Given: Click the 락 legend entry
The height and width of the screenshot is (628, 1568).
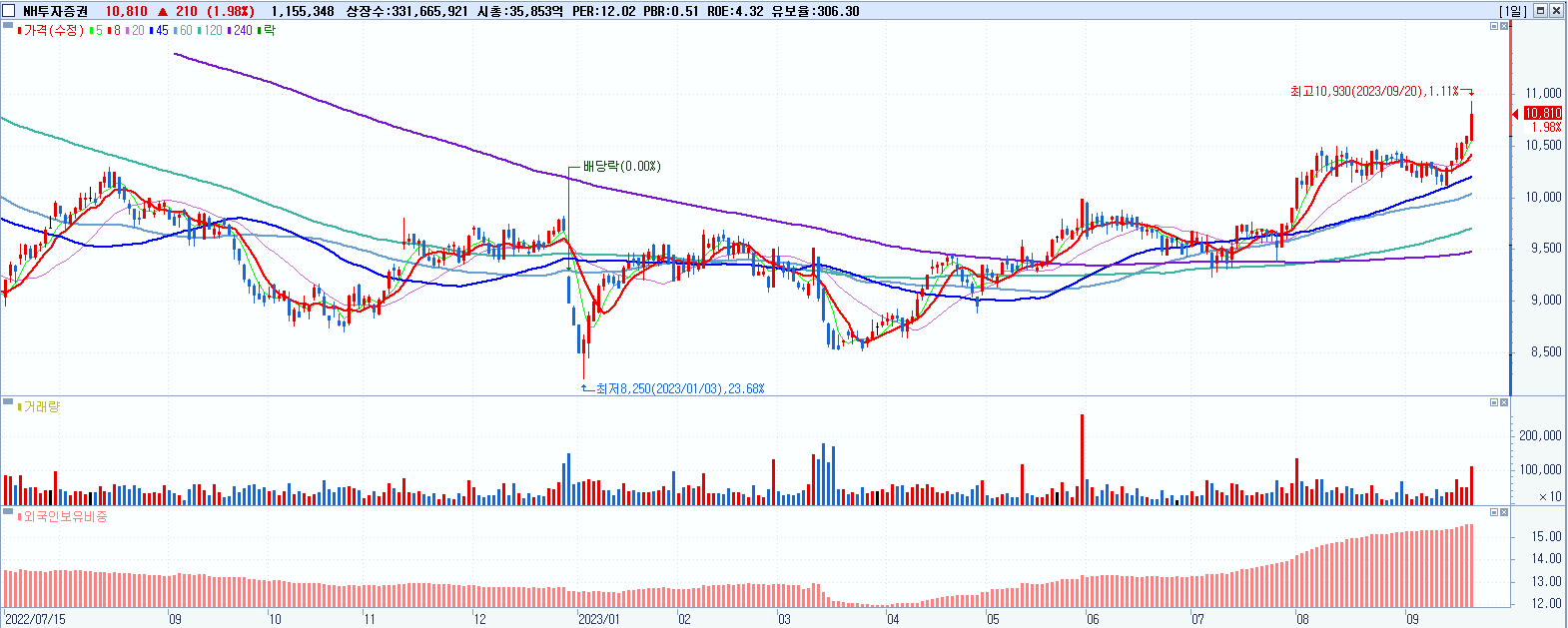Looking at the screenshot, I should coord(266,31).
